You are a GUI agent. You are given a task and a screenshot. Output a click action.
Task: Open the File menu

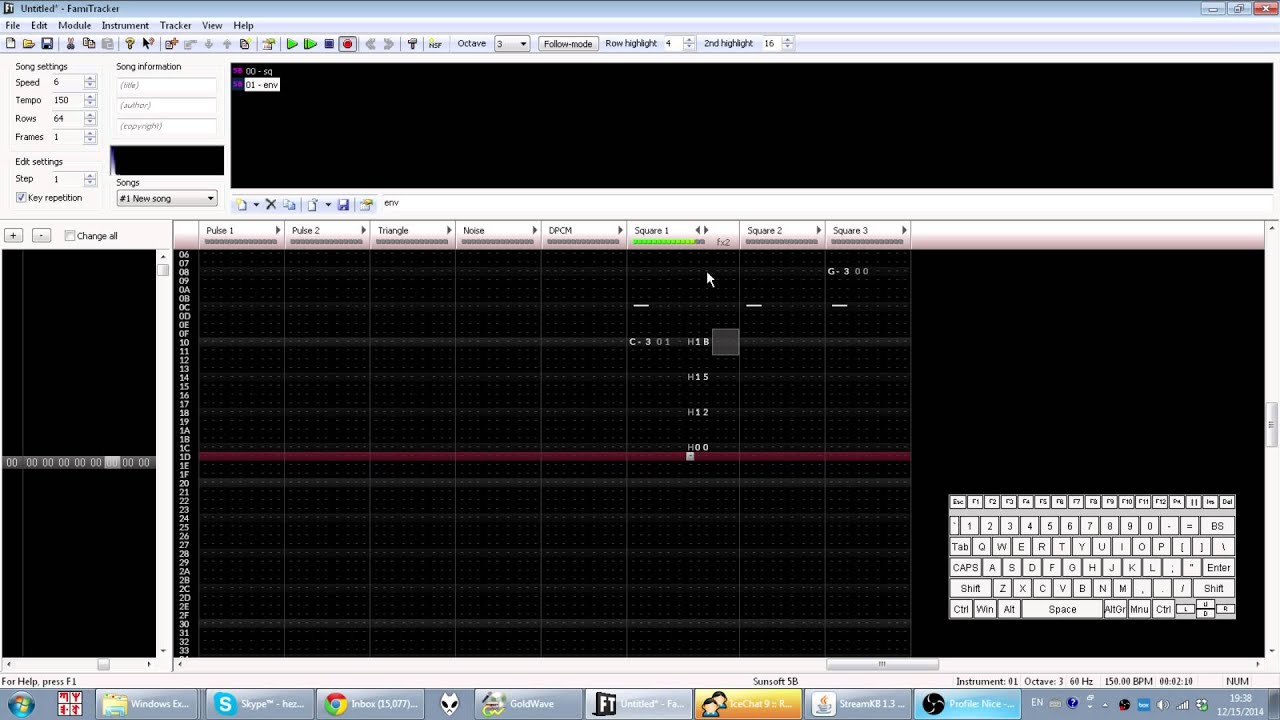(x=13, y=25)
